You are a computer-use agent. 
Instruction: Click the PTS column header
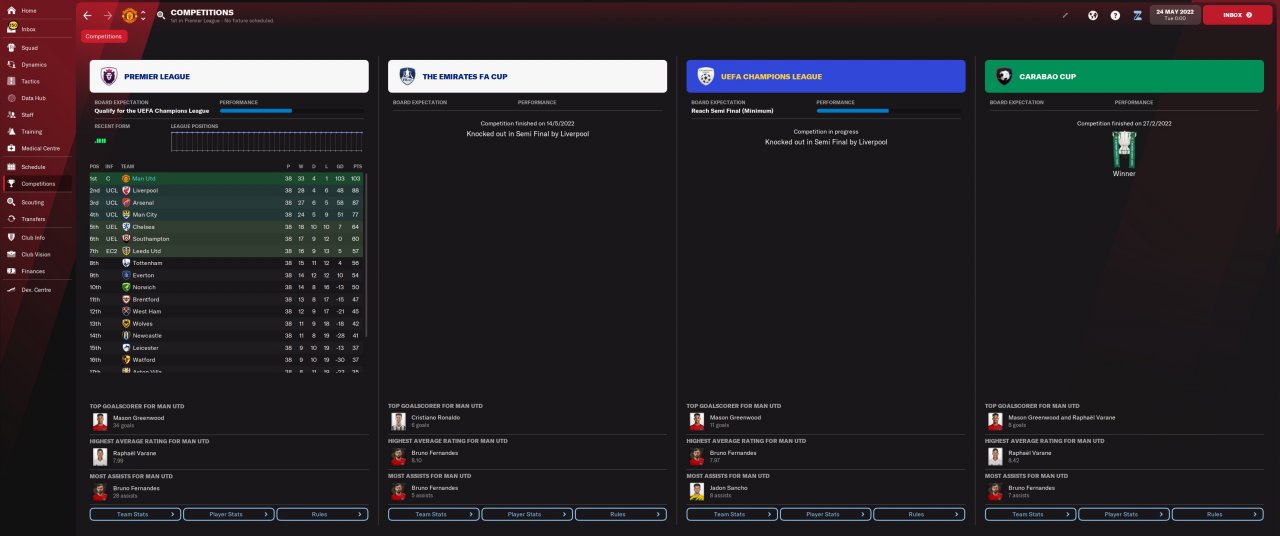pyautogui.click(x=357, y=166)
